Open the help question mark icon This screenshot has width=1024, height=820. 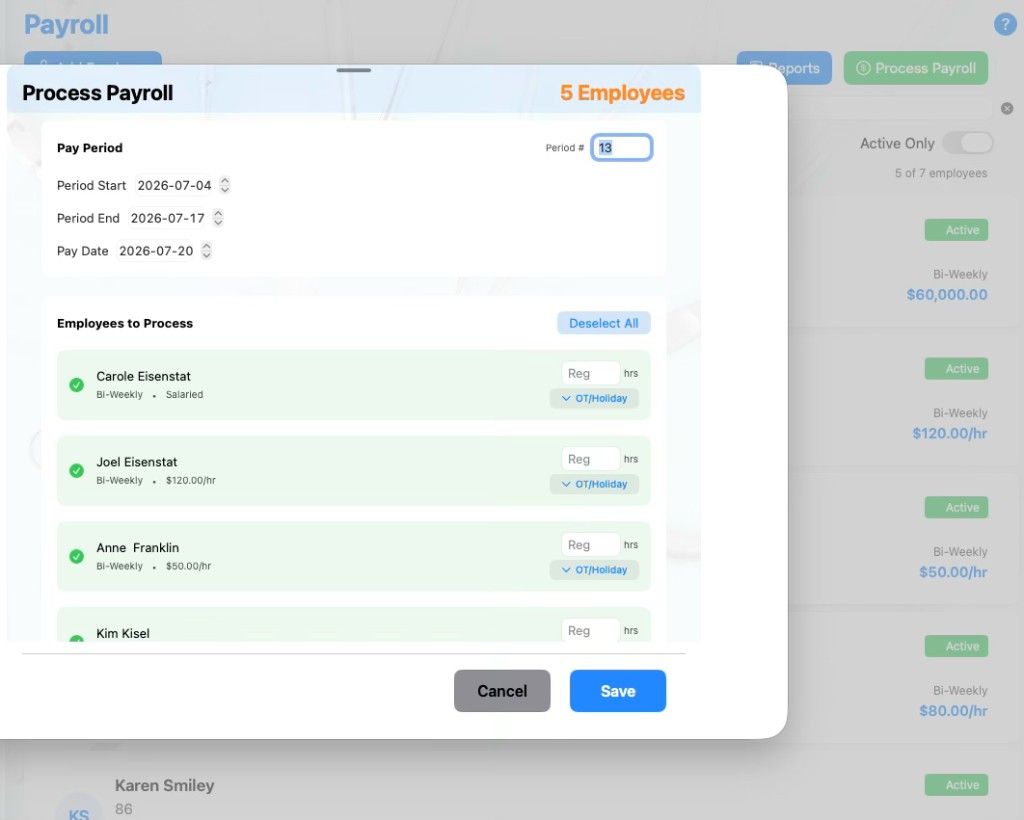coord(1005,25)
